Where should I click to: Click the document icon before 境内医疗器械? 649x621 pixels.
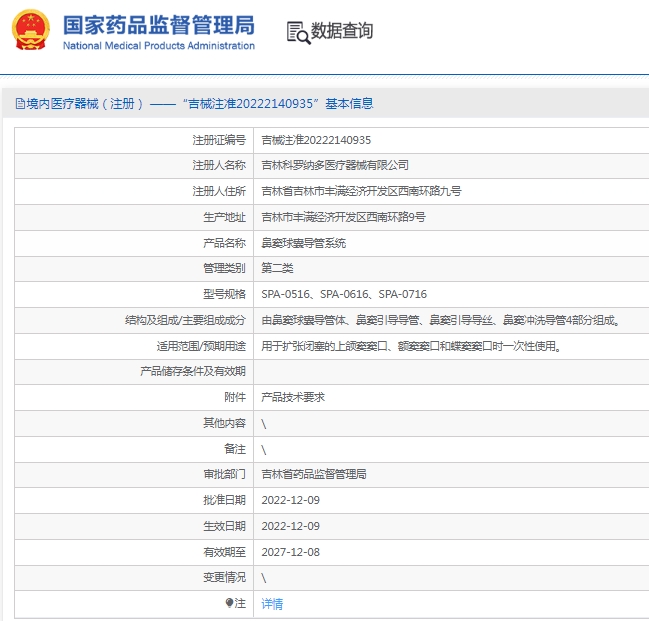coord(20,104)
